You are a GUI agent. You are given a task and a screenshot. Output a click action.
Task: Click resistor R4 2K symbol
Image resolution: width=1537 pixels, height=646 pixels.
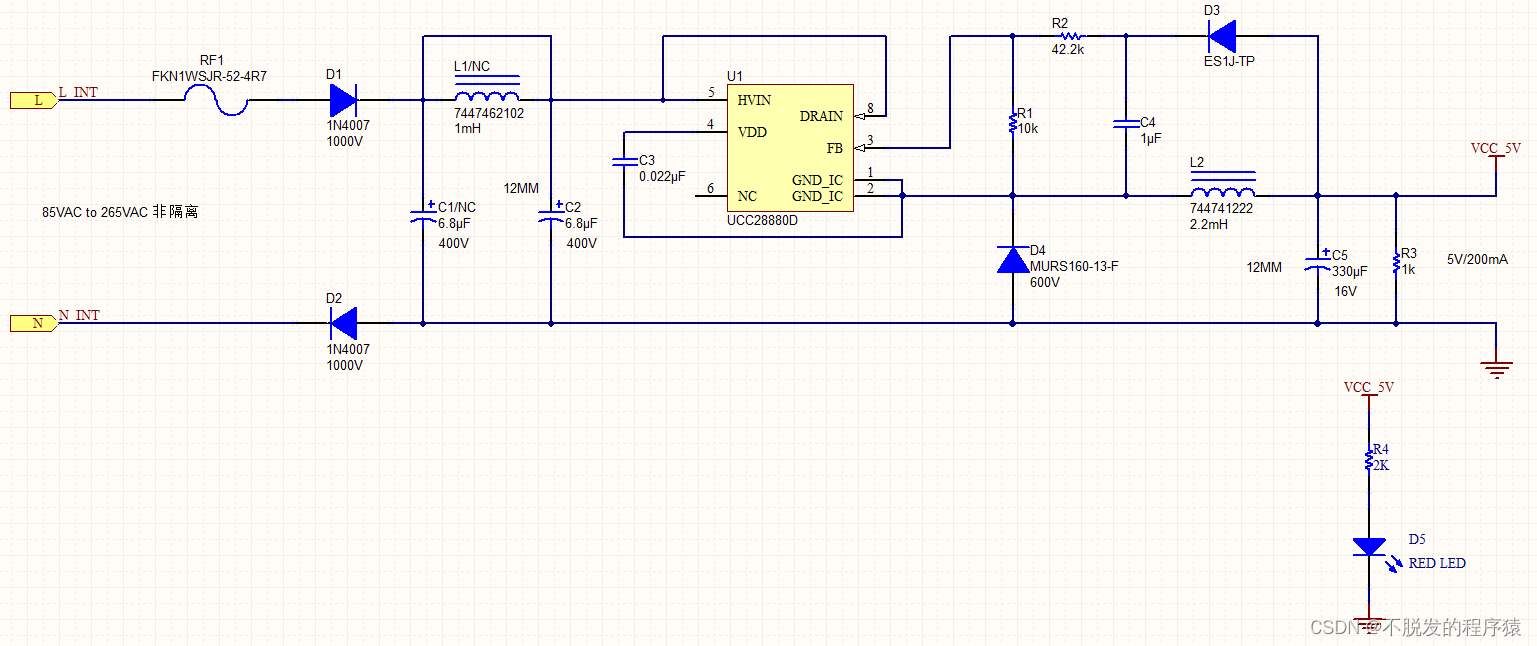(1369, 459)
